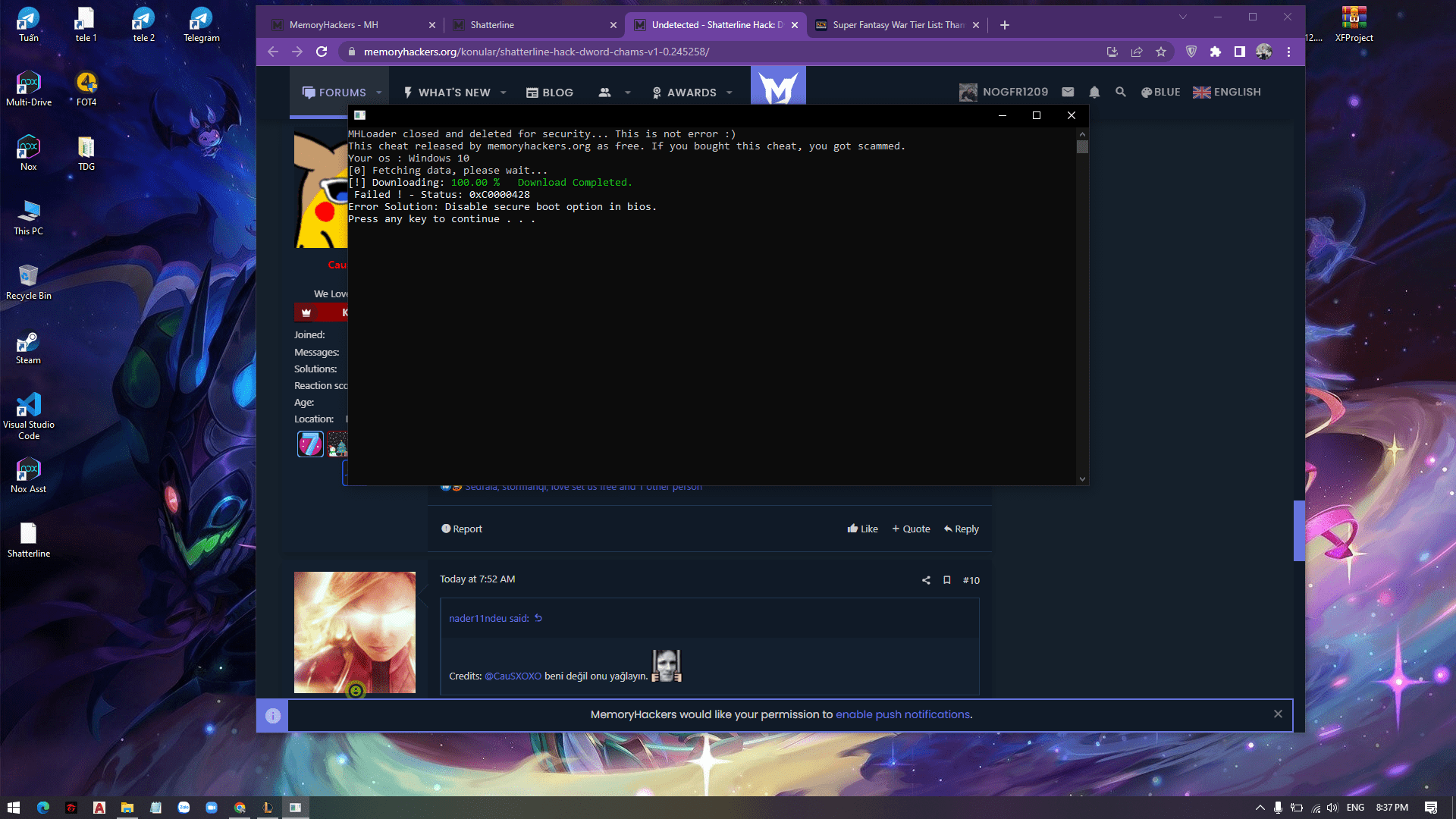Open the post #10 author avatar
Viewport: 1456px width, 819px height.
point(355,632)
